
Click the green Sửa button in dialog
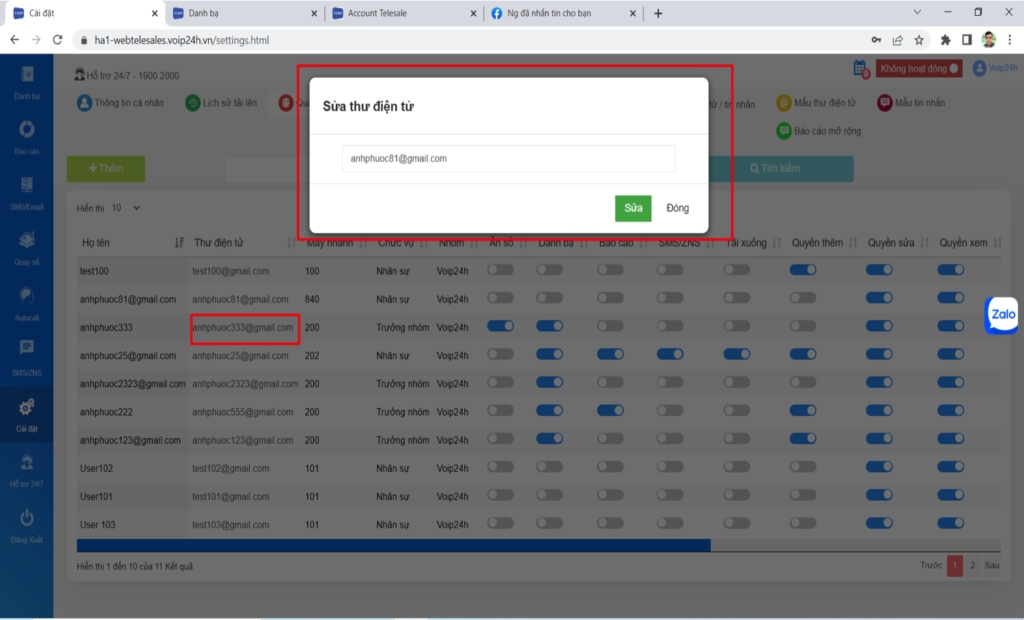(633, 208)
